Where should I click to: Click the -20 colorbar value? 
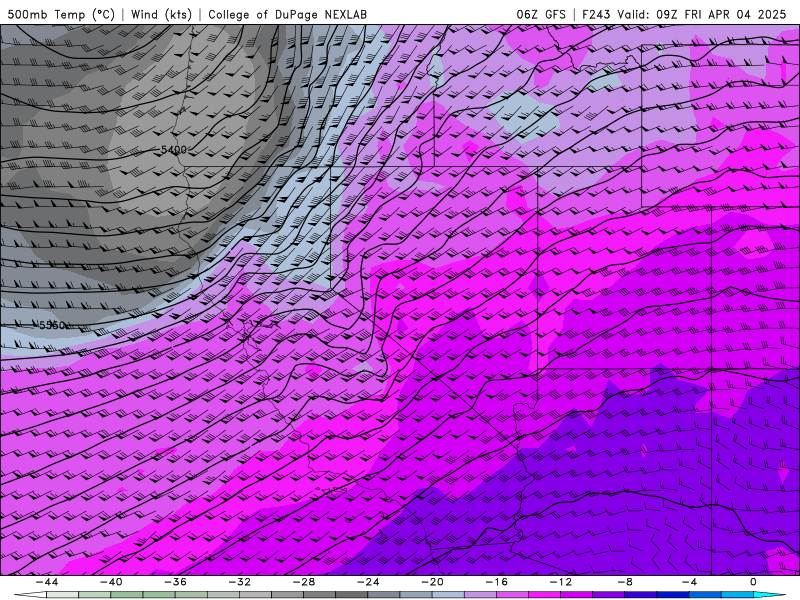pyautogui.click(x=432, y=582)
